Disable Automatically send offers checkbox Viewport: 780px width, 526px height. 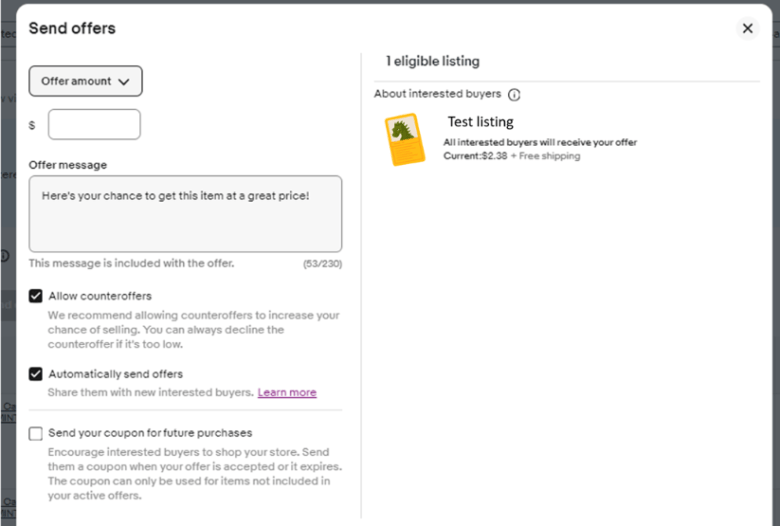(36, 374)
